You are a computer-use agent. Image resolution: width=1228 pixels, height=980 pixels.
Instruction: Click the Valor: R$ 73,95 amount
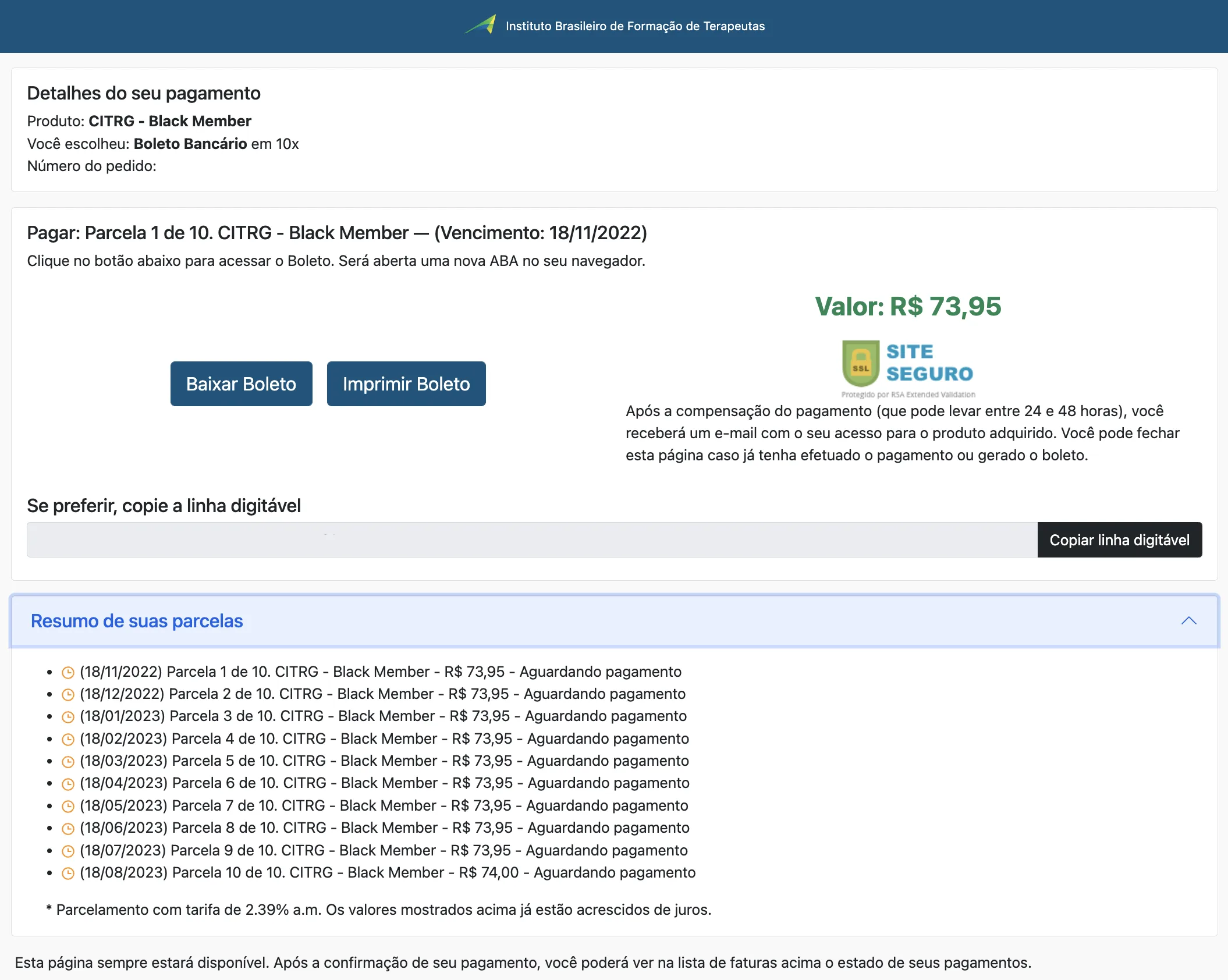(908, 307)
